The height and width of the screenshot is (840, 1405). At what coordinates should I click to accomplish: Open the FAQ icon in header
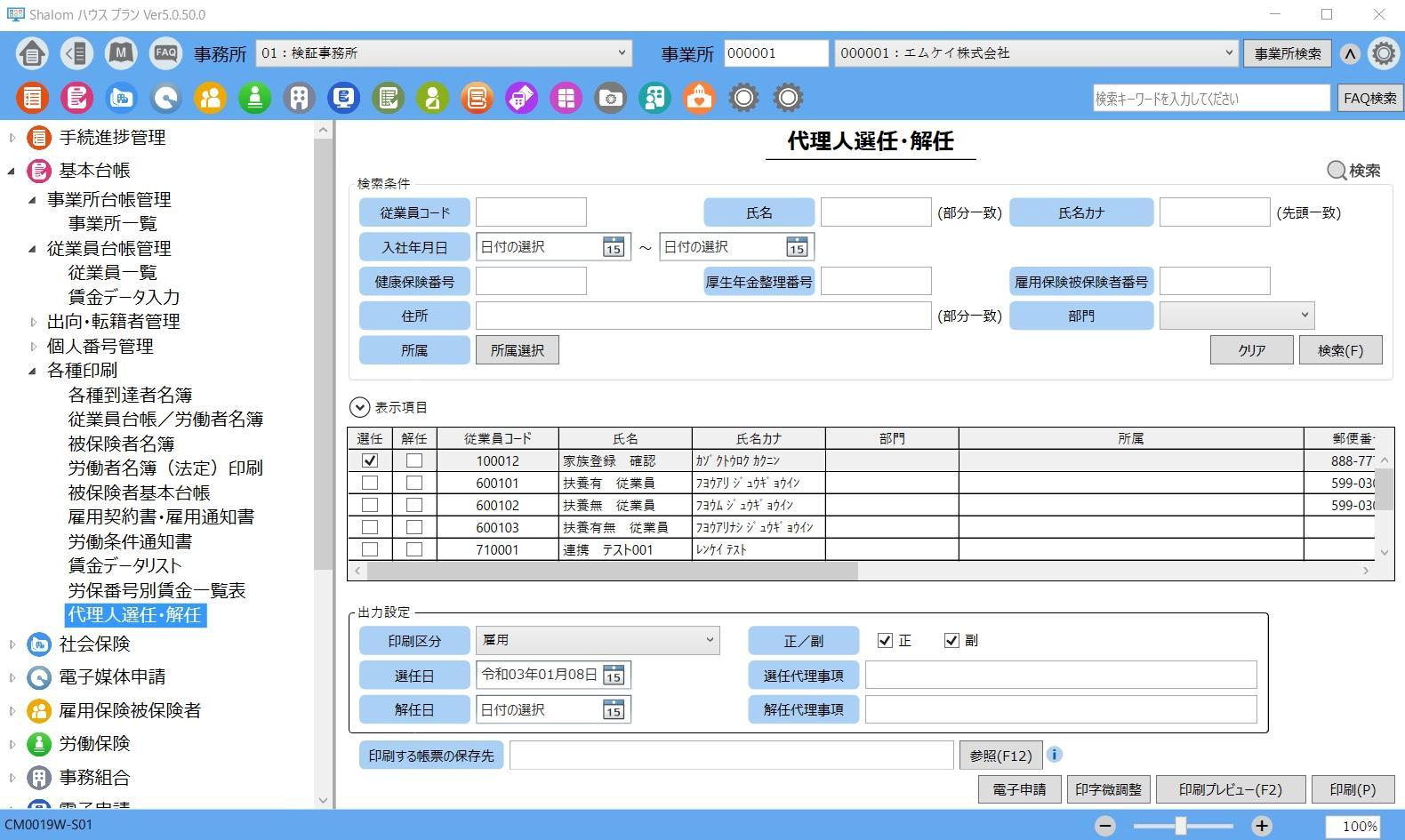pos(165,53)
